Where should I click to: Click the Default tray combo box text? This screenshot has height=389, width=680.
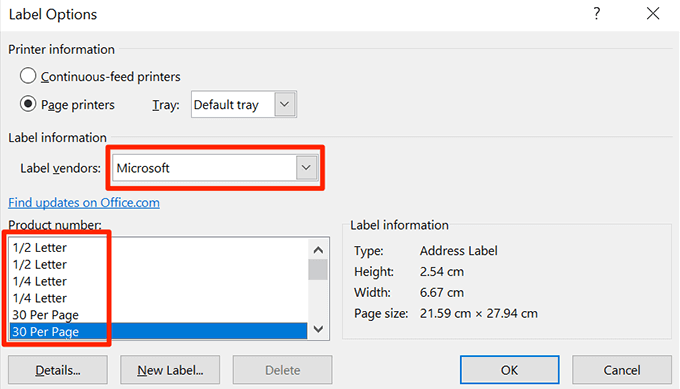pos(226,105)
